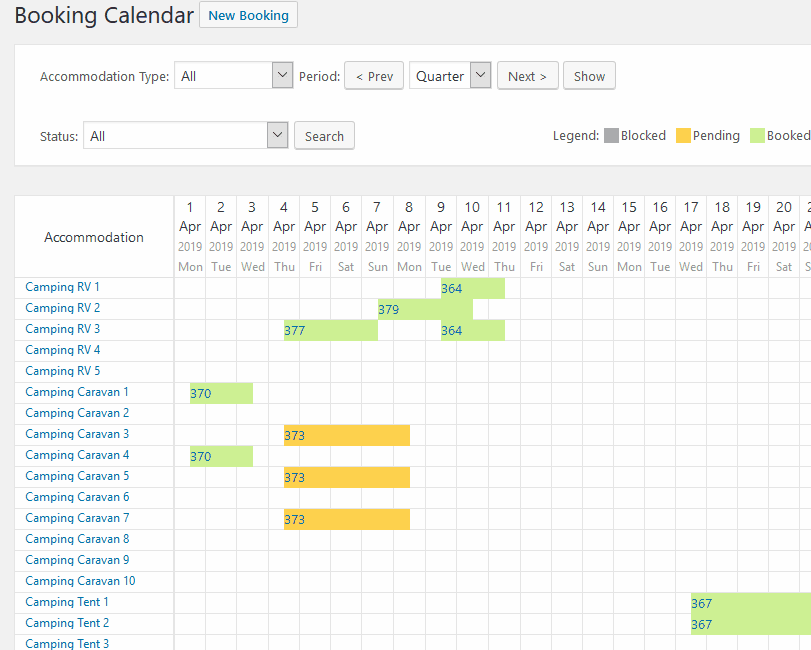Run the Search with current filters

point(324,135)
